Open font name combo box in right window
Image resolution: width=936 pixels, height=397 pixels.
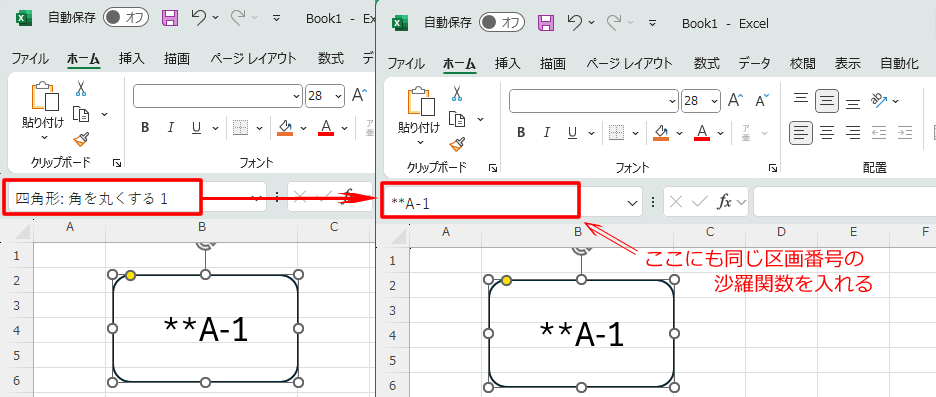click(594, 101)
